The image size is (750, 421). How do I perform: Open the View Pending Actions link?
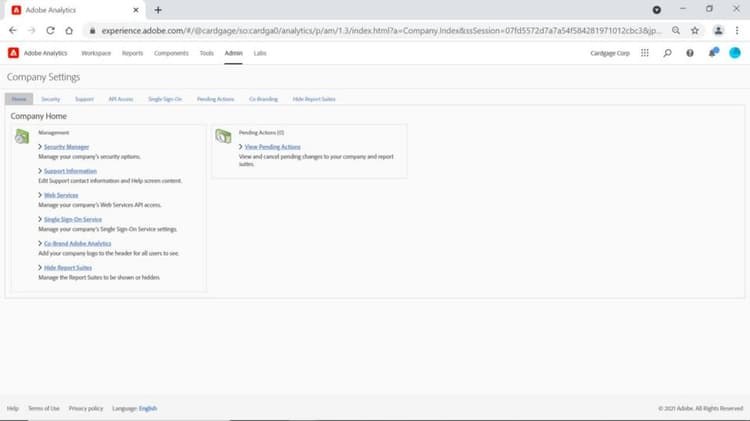click(273, 147)
